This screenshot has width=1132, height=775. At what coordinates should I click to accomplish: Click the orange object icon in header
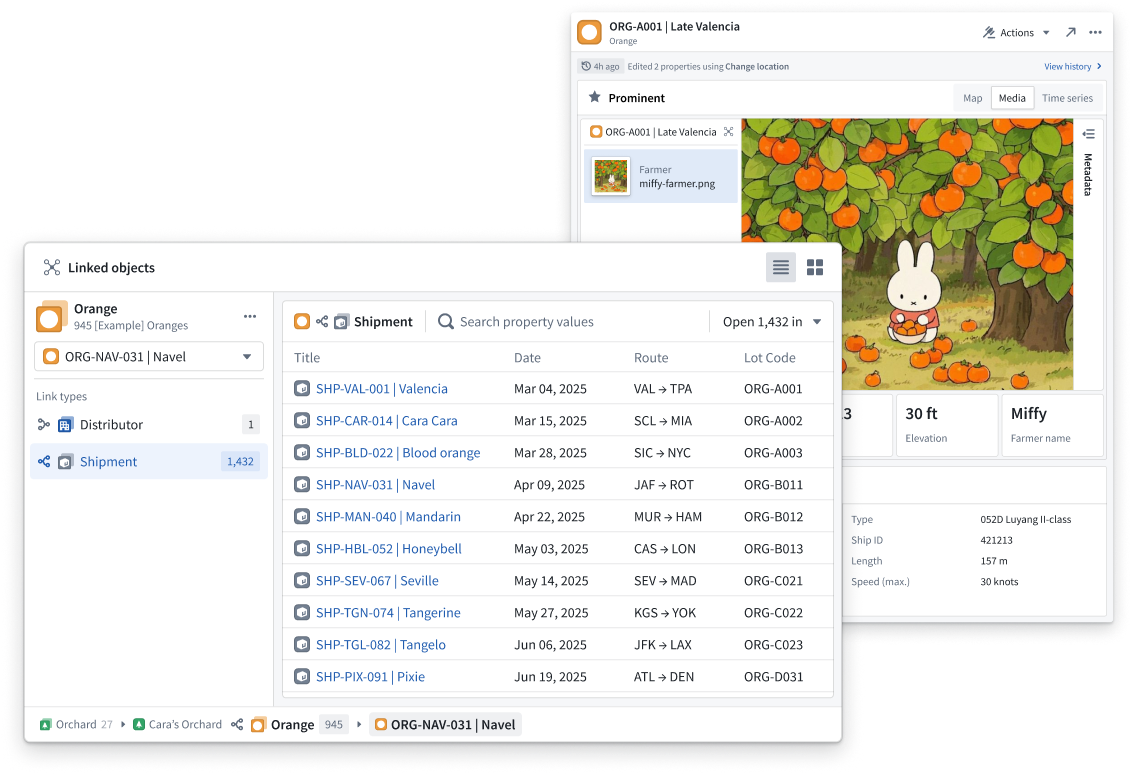589,32
